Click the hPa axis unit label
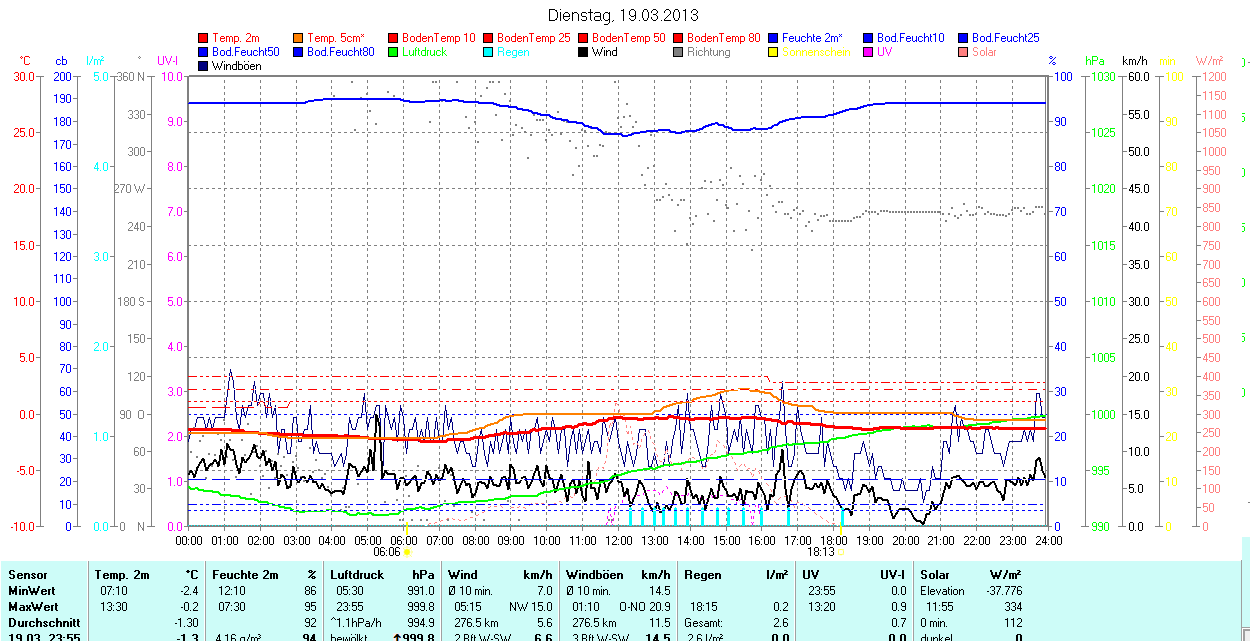 (x=1094, y=62)
